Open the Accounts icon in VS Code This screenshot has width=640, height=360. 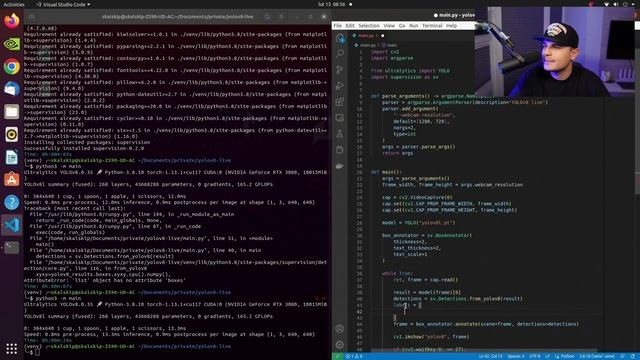340,329
